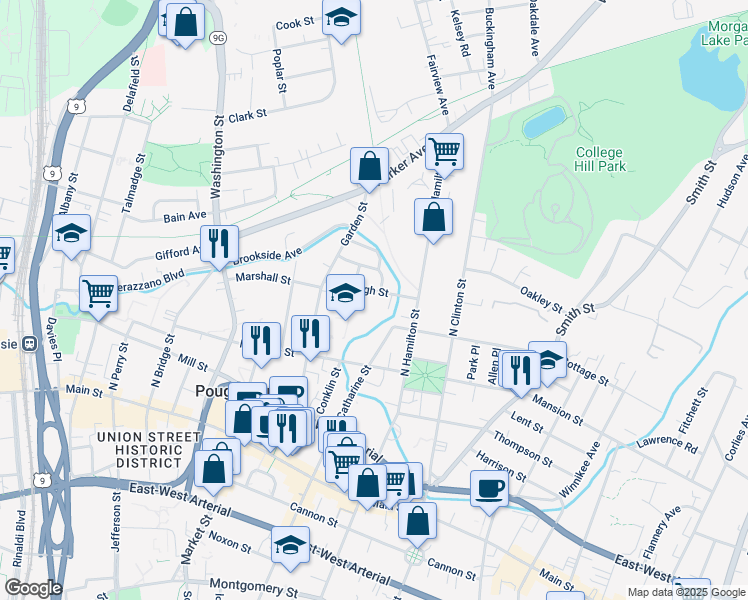This screenshot has width=748, height=600.
Task: Select the N Bridge St label
Action: (x=163, y=361)
